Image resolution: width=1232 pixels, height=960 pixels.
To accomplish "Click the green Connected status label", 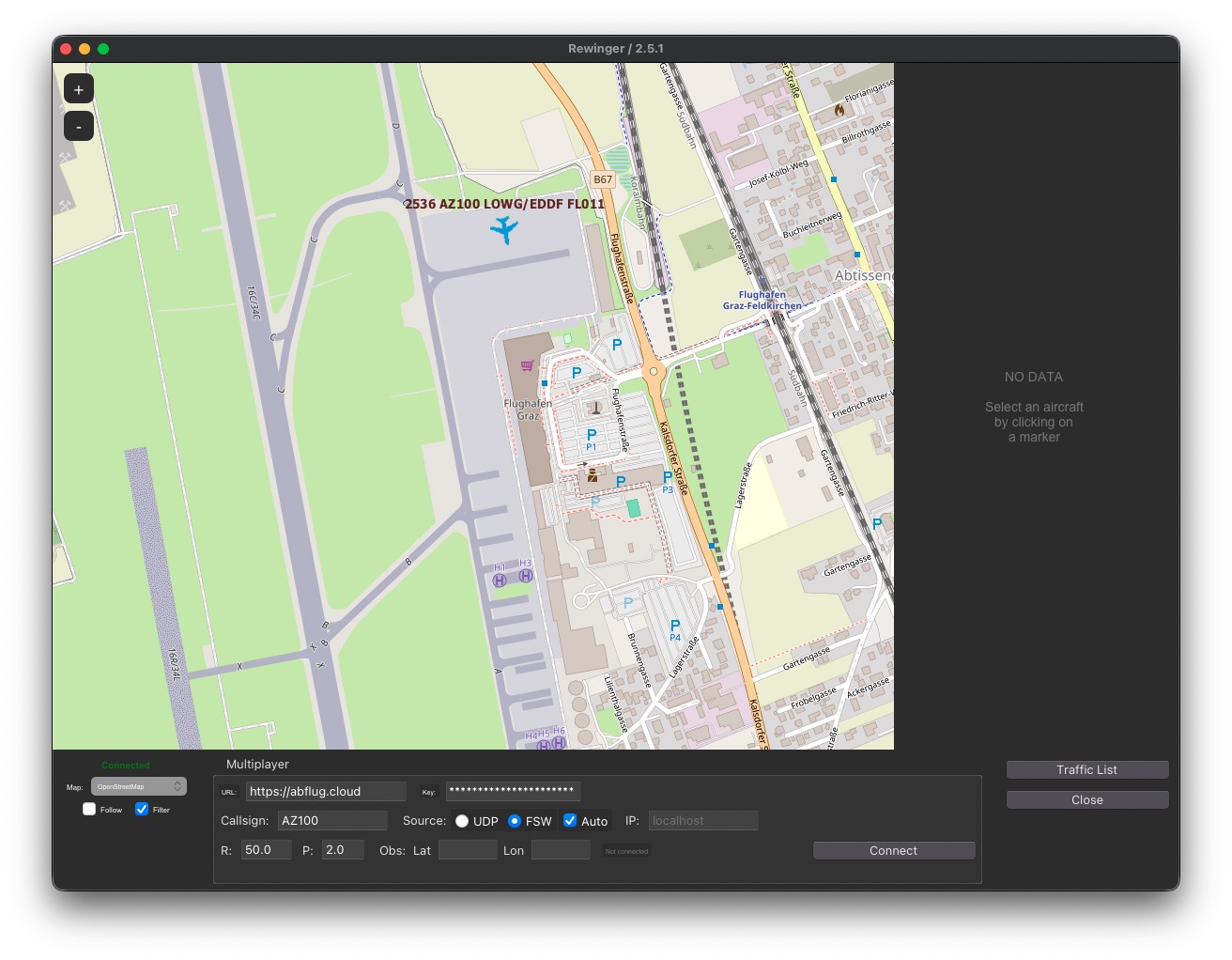I will (125, 765).
